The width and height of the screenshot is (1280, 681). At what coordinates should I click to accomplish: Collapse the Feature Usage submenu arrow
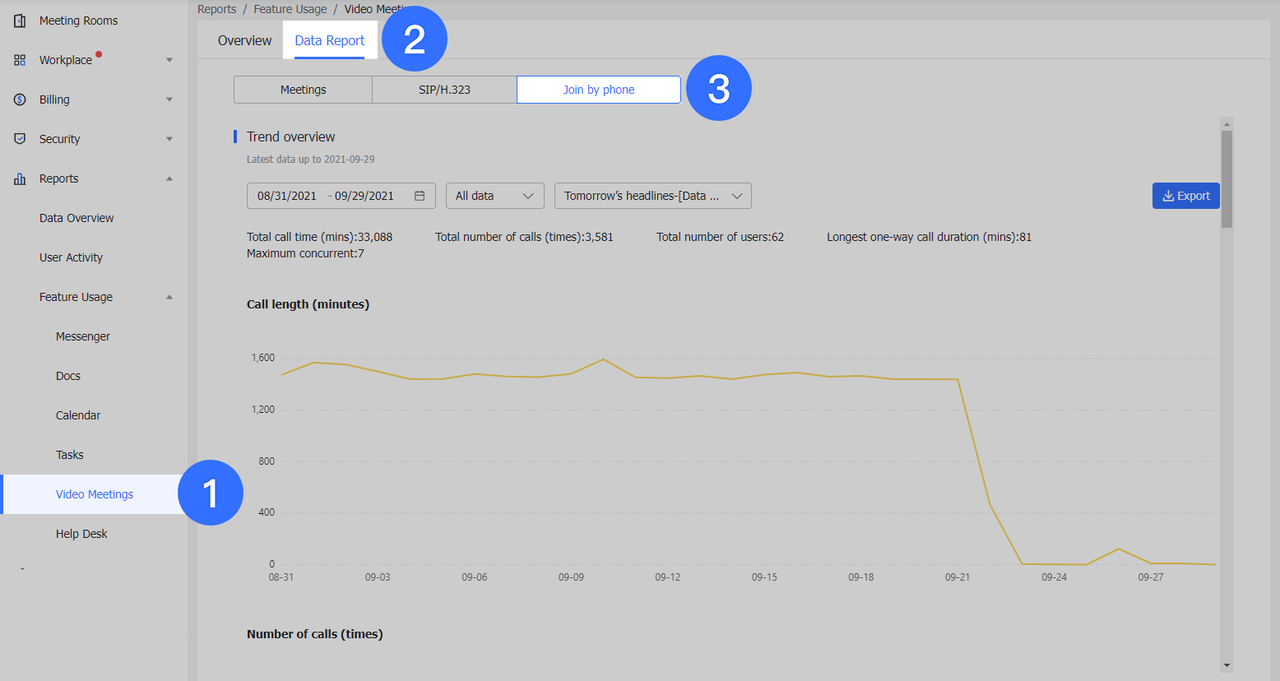(169, 297)
